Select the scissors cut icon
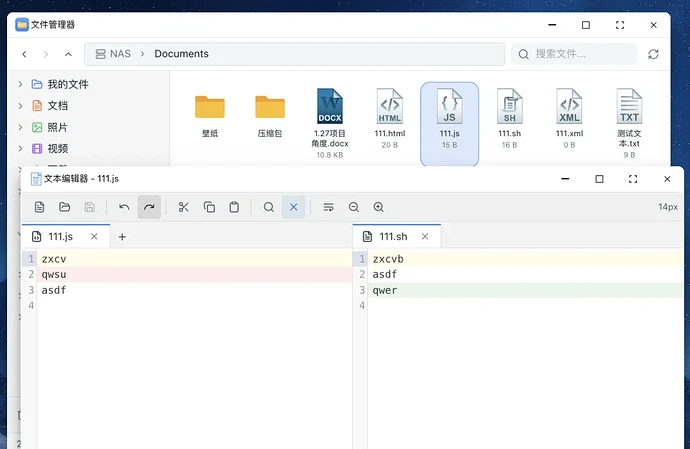The width and height of the screenshot is (690, 449). click(184, 207)
